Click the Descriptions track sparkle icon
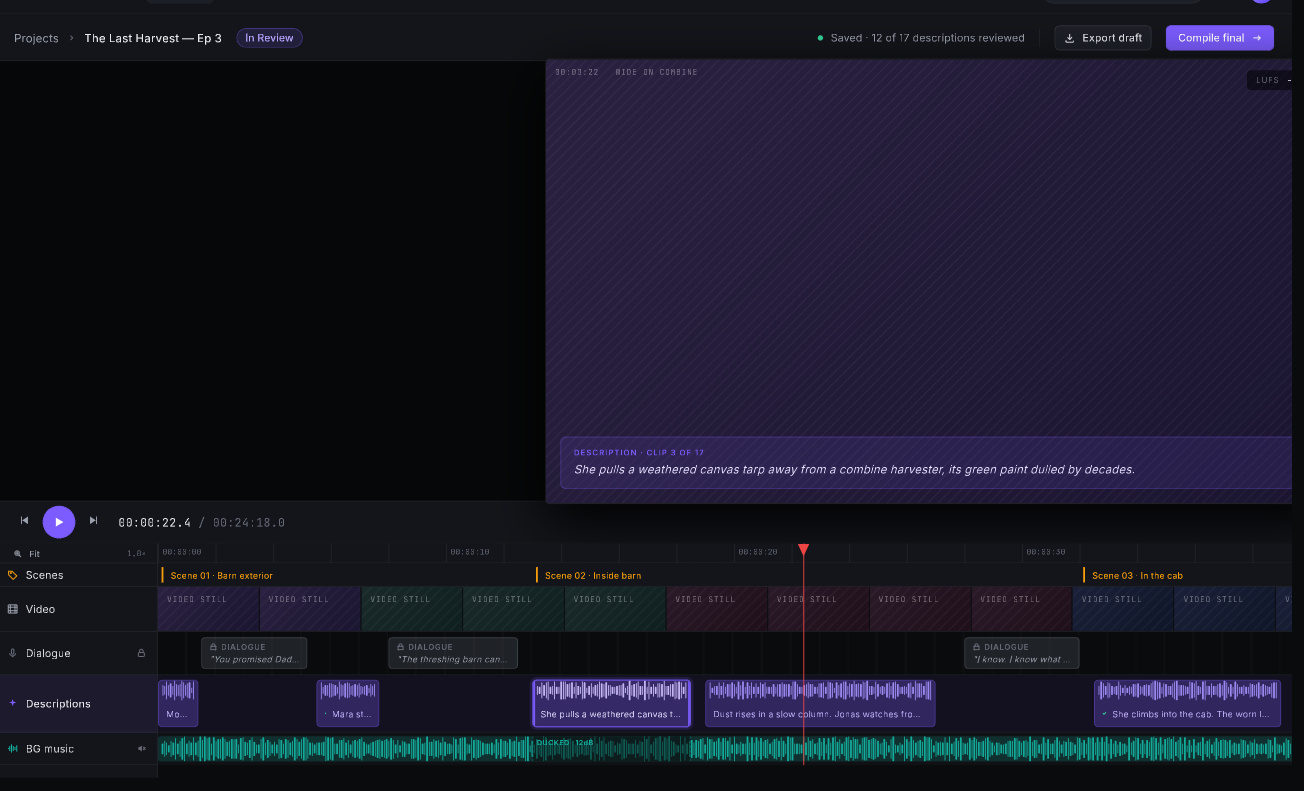 point(13,703)
